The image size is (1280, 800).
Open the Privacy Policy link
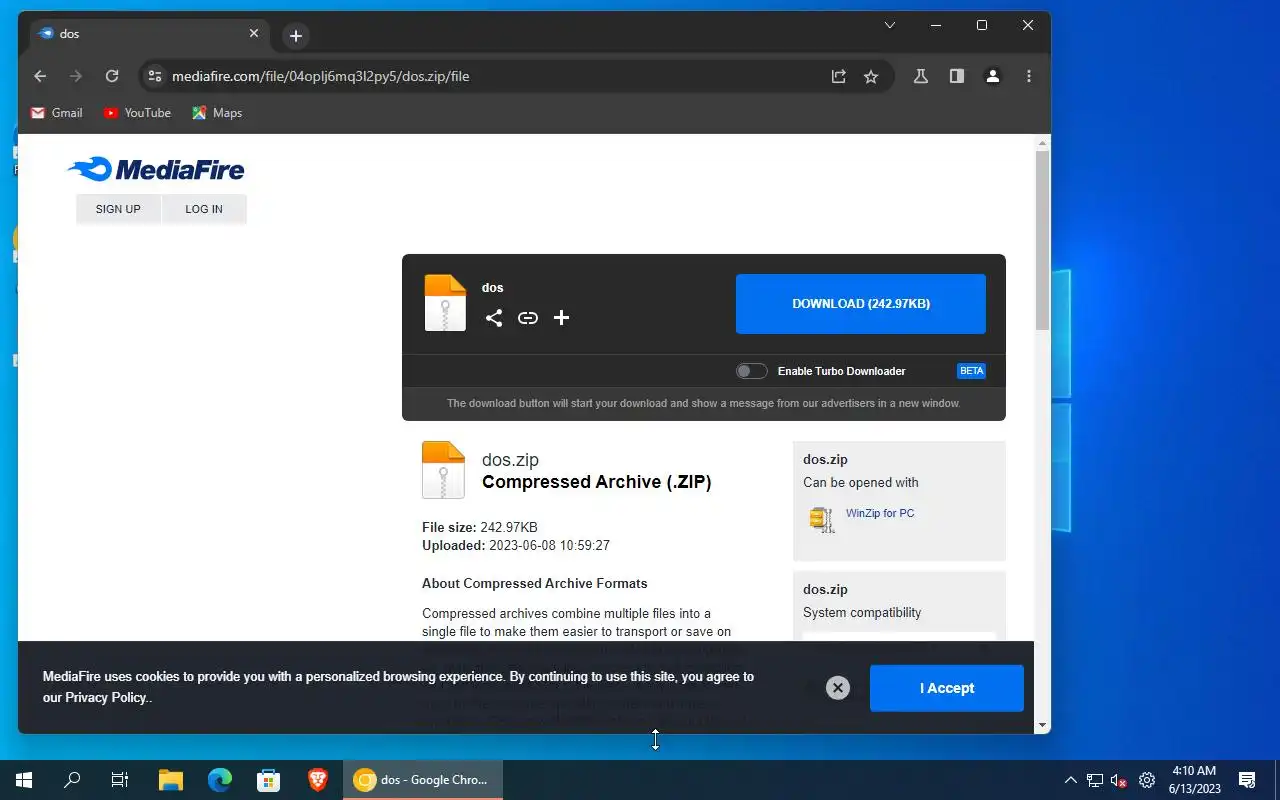coord(106,698)
